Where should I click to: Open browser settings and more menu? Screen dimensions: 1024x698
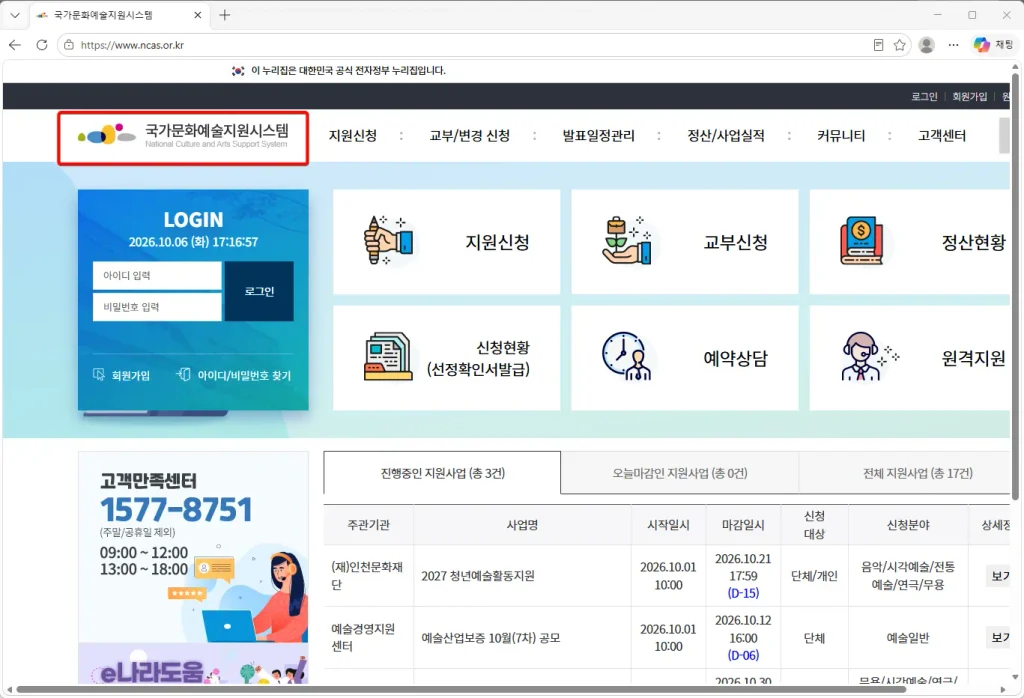point(953,45)
